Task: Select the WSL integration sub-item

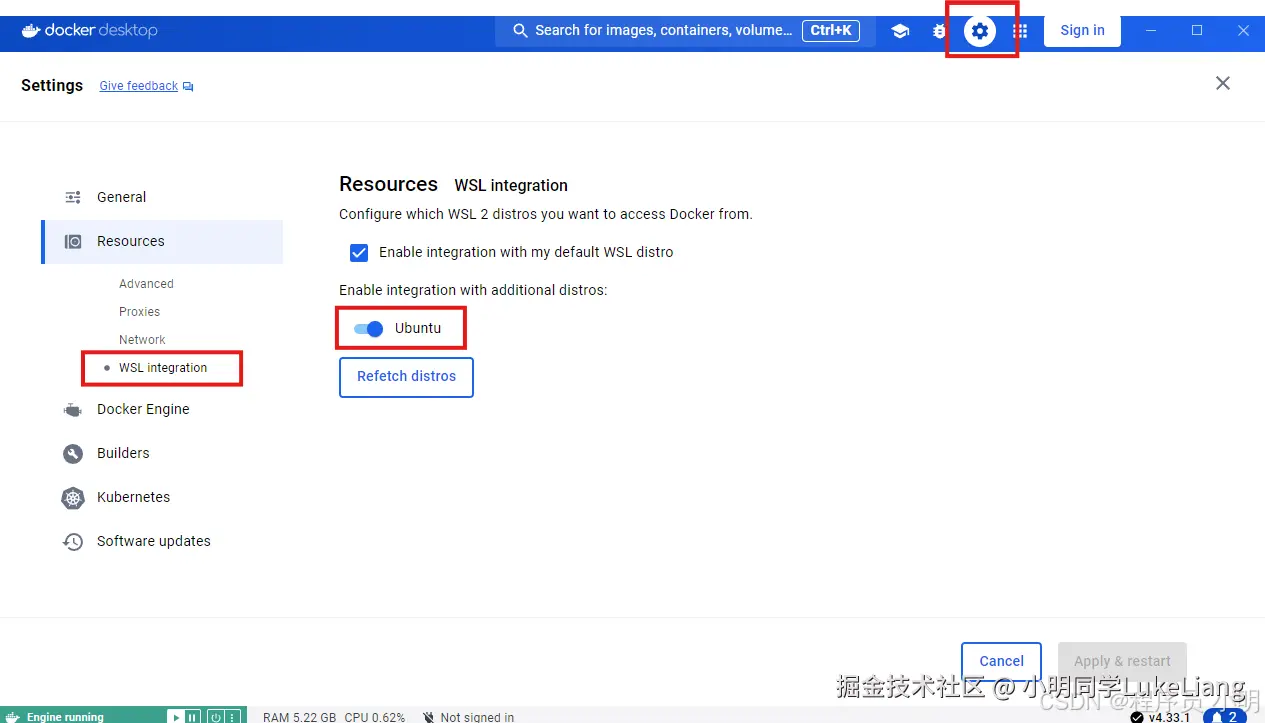Action: [163, 368]
